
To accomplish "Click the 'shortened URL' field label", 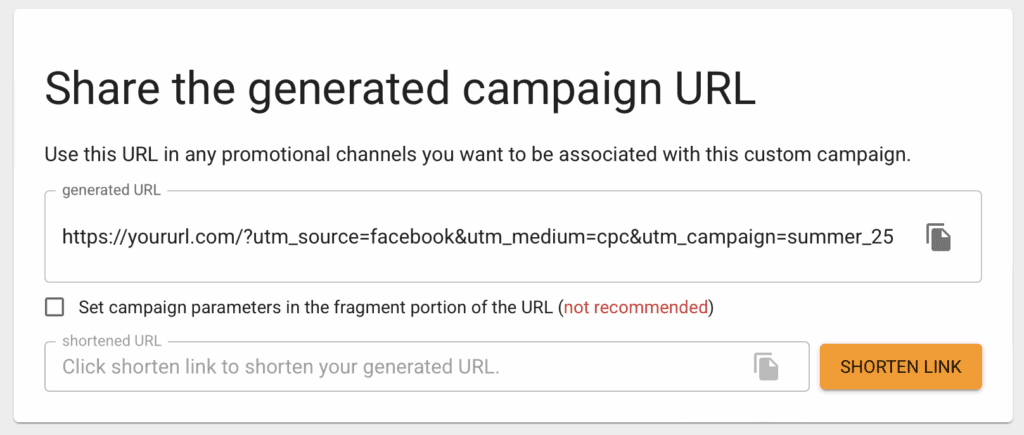I will 112,341.
